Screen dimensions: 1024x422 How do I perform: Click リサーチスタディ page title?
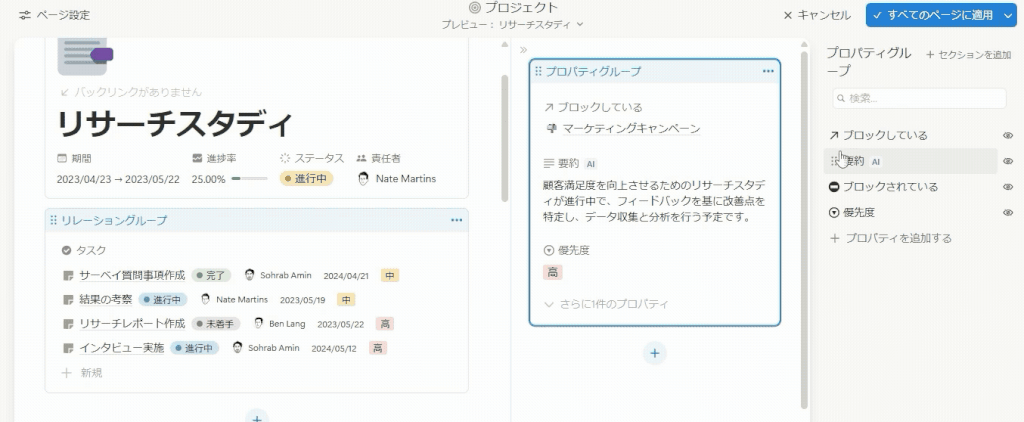(175, 124)
